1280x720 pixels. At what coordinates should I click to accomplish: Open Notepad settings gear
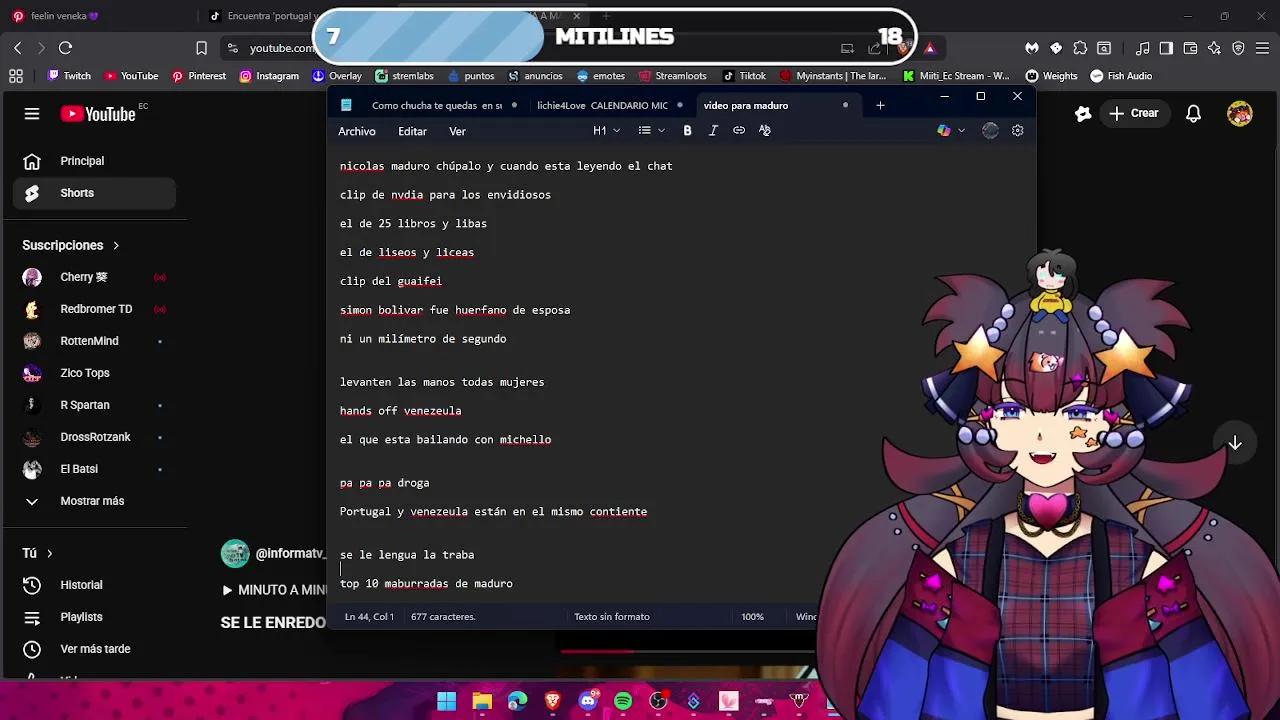click(x=1018, y=131)
